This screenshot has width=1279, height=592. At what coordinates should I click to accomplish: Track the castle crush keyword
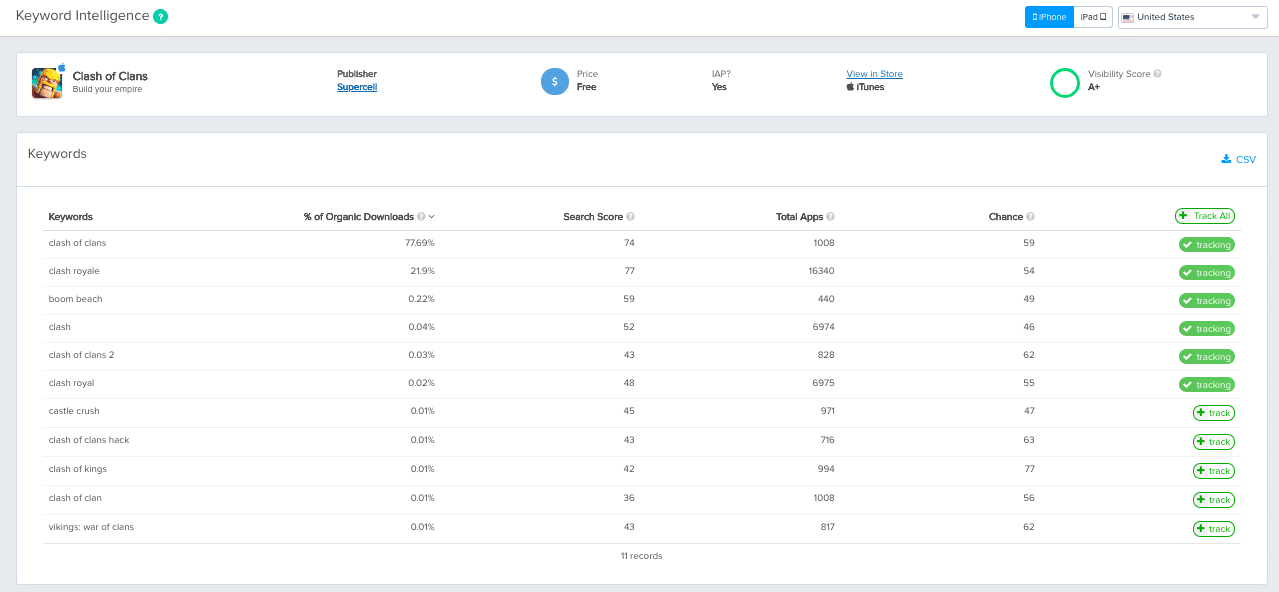(x=1213, y=413)
